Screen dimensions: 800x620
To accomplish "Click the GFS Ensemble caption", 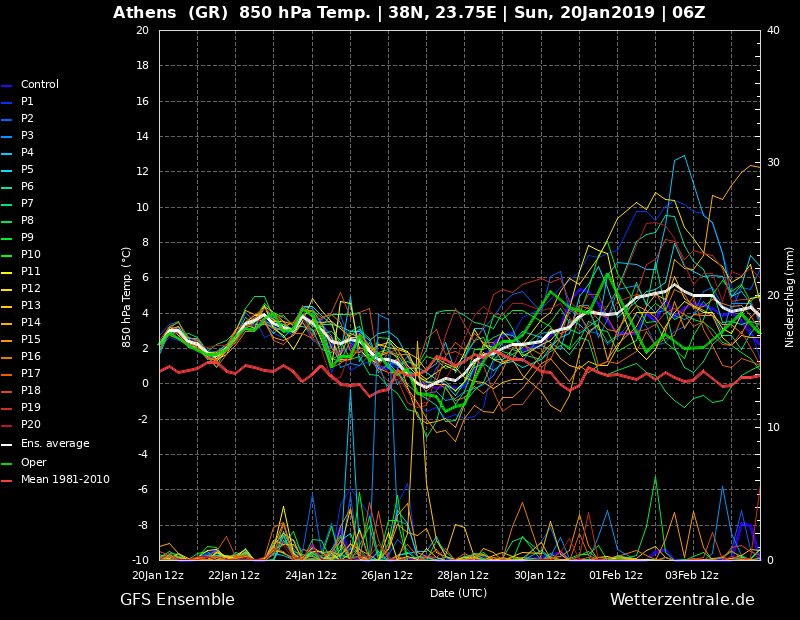I will 178,599.
